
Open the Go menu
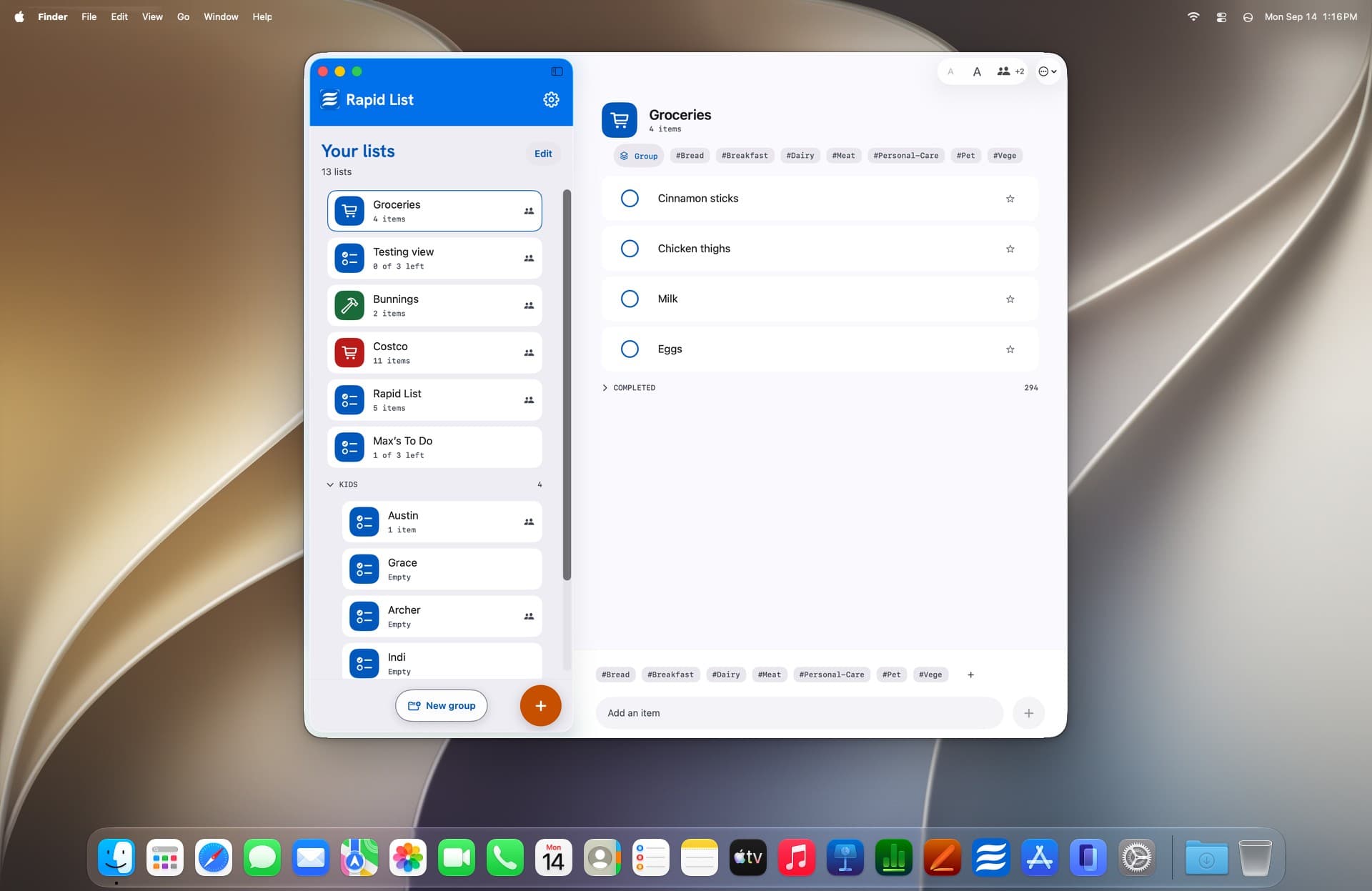click(183, 16)
